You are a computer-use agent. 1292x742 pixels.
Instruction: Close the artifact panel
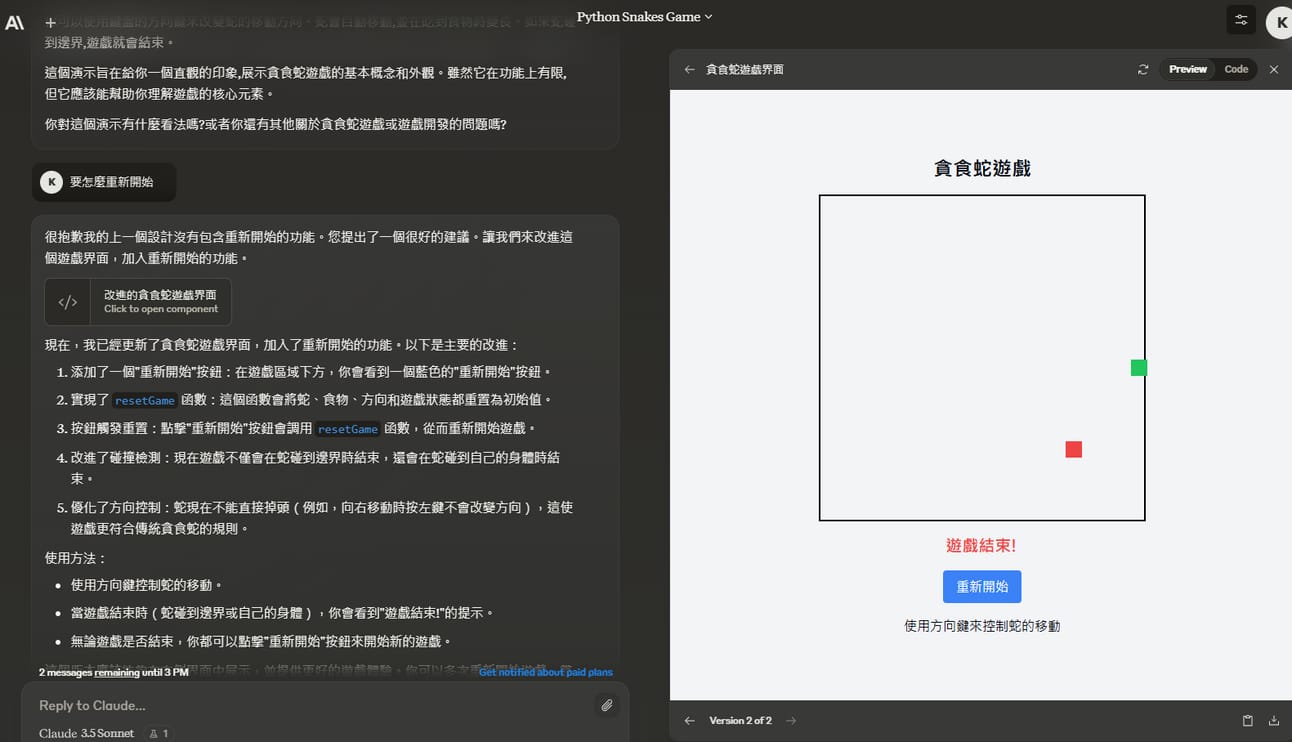click(1273, 70)
